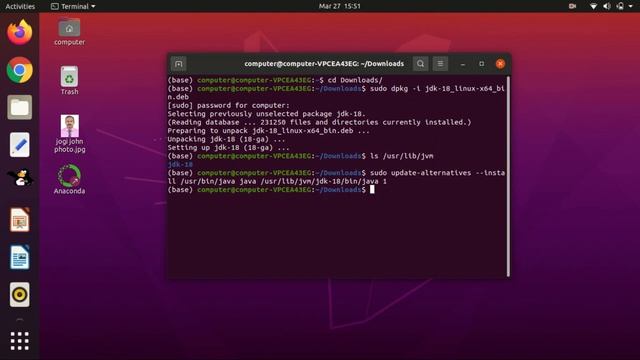
Task: Maximize the Terminal window
Action: click(x=482, y=64)
